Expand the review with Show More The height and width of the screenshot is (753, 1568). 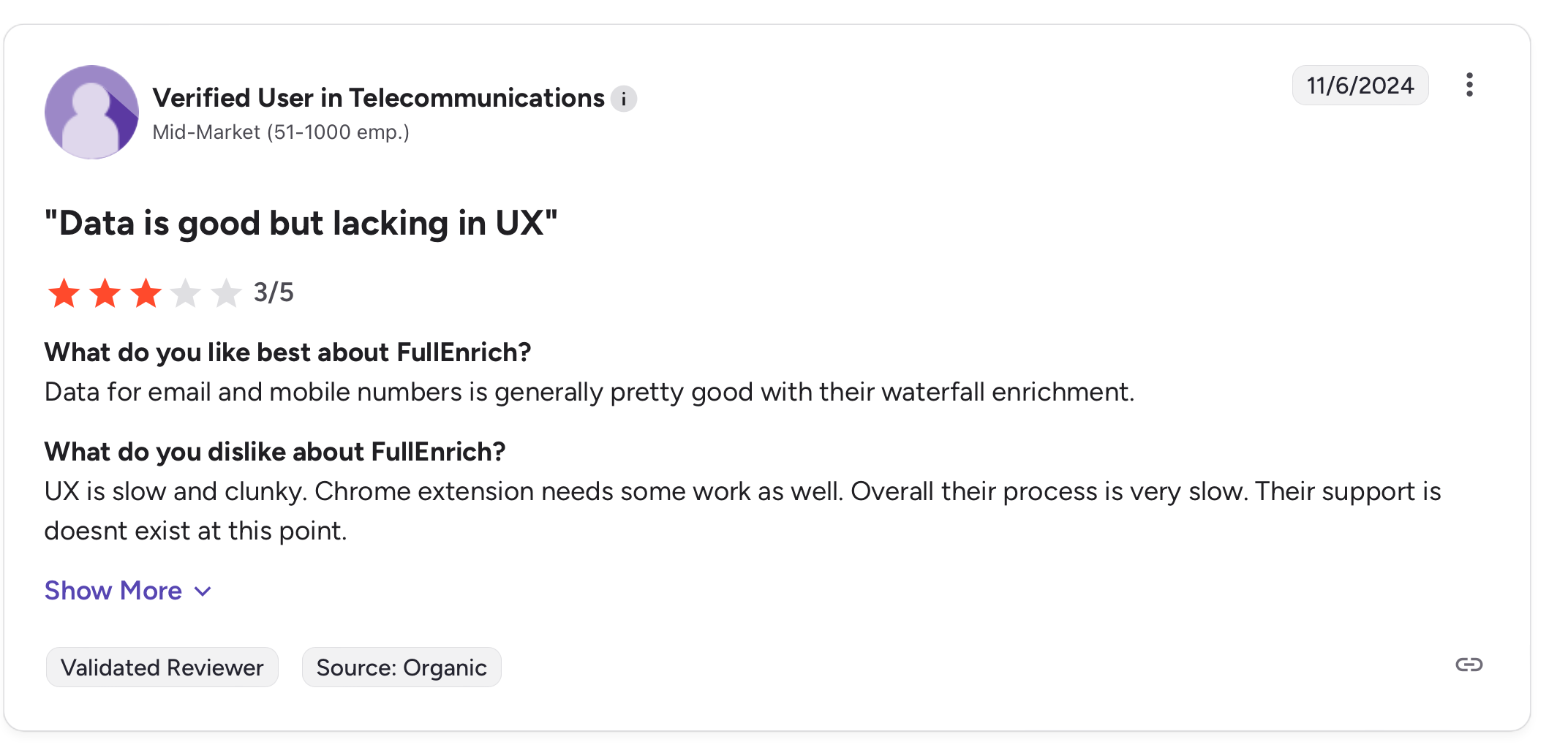113,590
